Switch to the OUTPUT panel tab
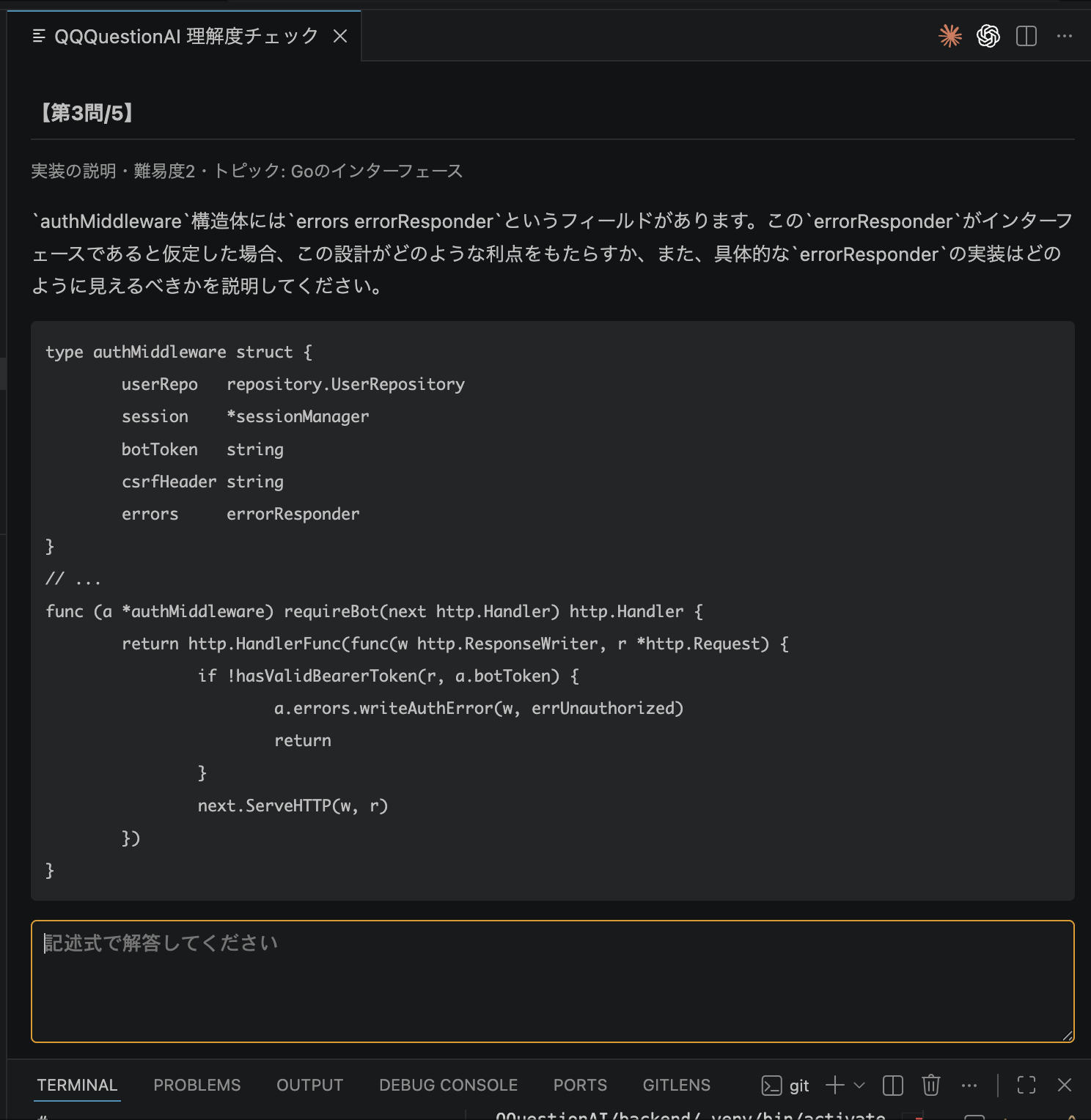1091x1120 pixels. click(310, 1085)
